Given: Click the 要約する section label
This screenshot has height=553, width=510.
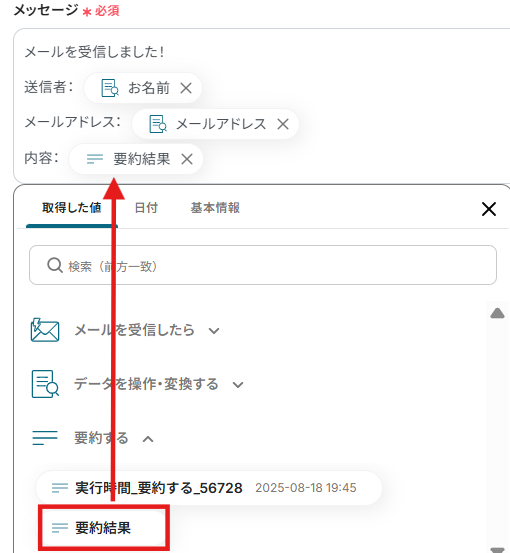Looking at the screenshot, I should click(x=101, y=438).
